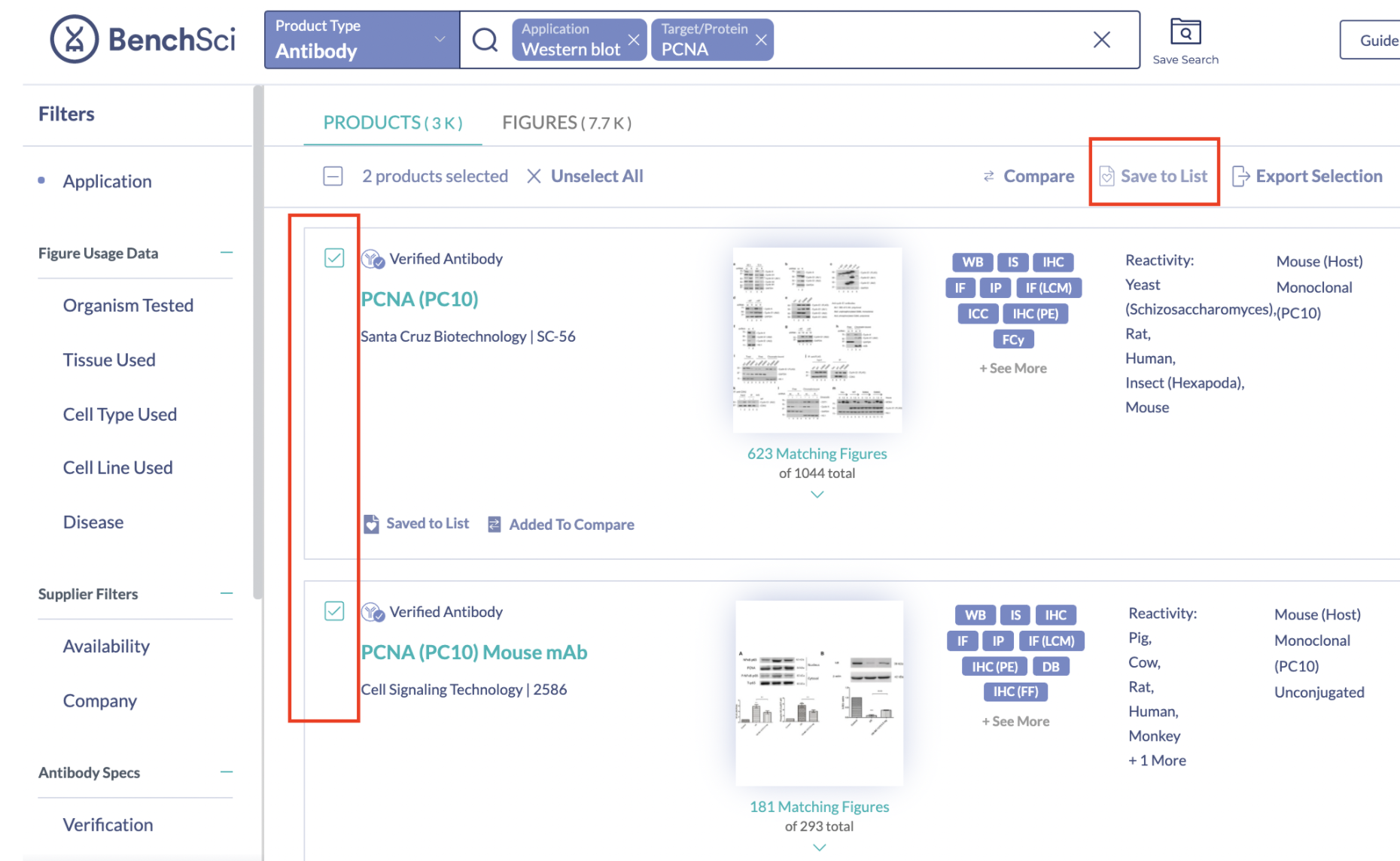Click the Export Selection icon
Viewport: 1400px width, 861px height.
point(1240,176)
